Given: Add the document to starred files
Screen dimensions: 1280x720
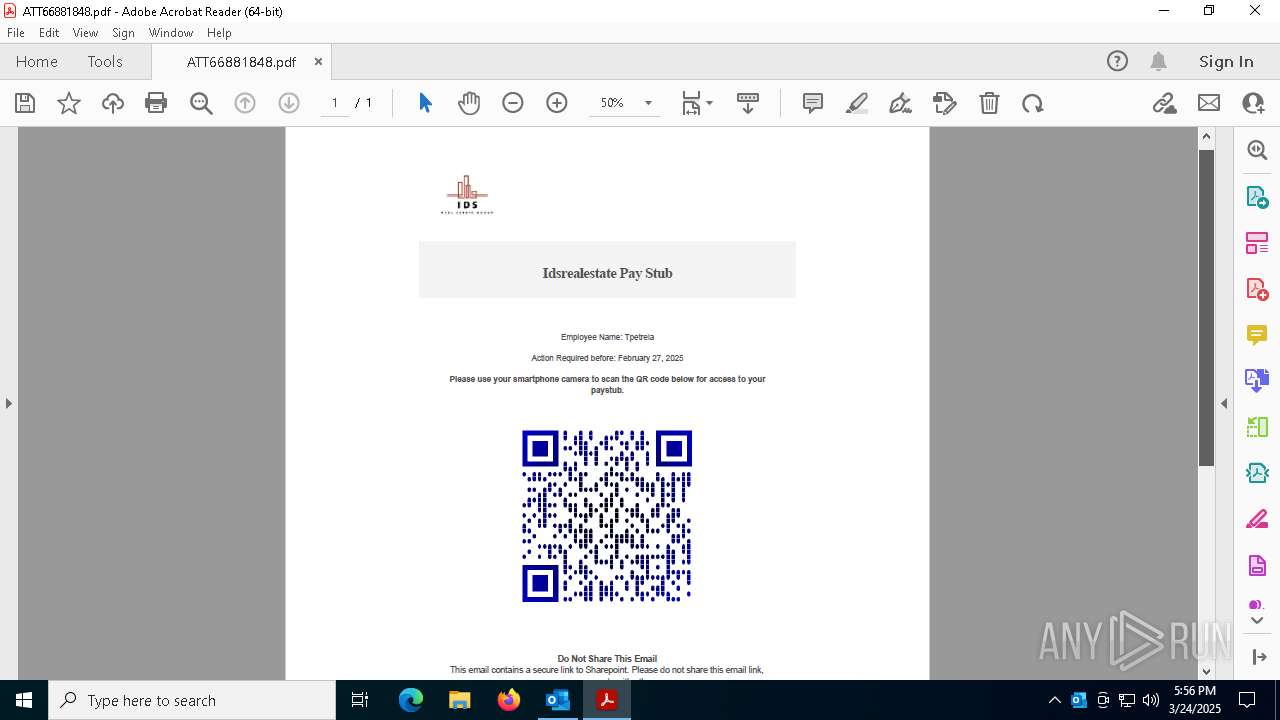Looking at the screenshot, I should (x=69, y=103).
